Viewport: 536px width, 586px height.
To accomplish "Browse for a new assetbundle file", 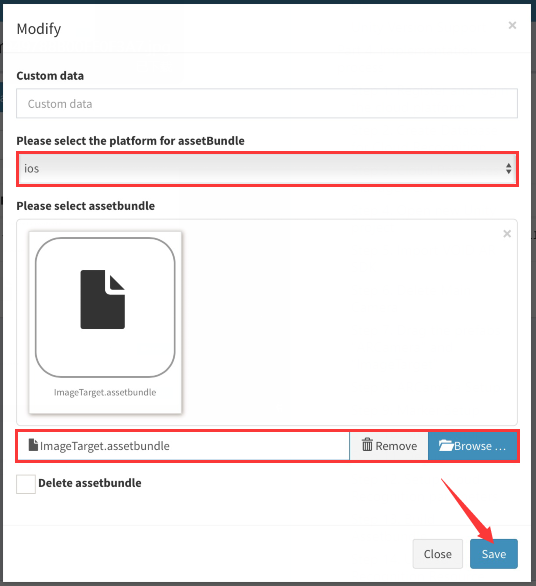I will 472,446.
